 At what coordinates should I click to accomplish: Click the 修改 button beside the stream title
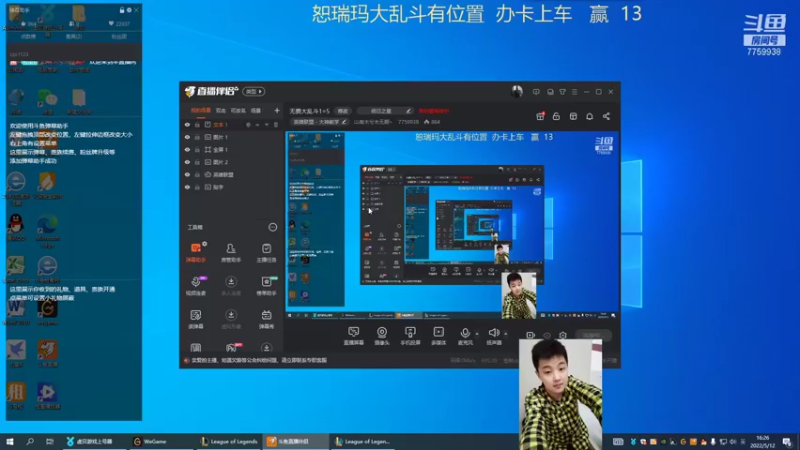pos(342,111)
